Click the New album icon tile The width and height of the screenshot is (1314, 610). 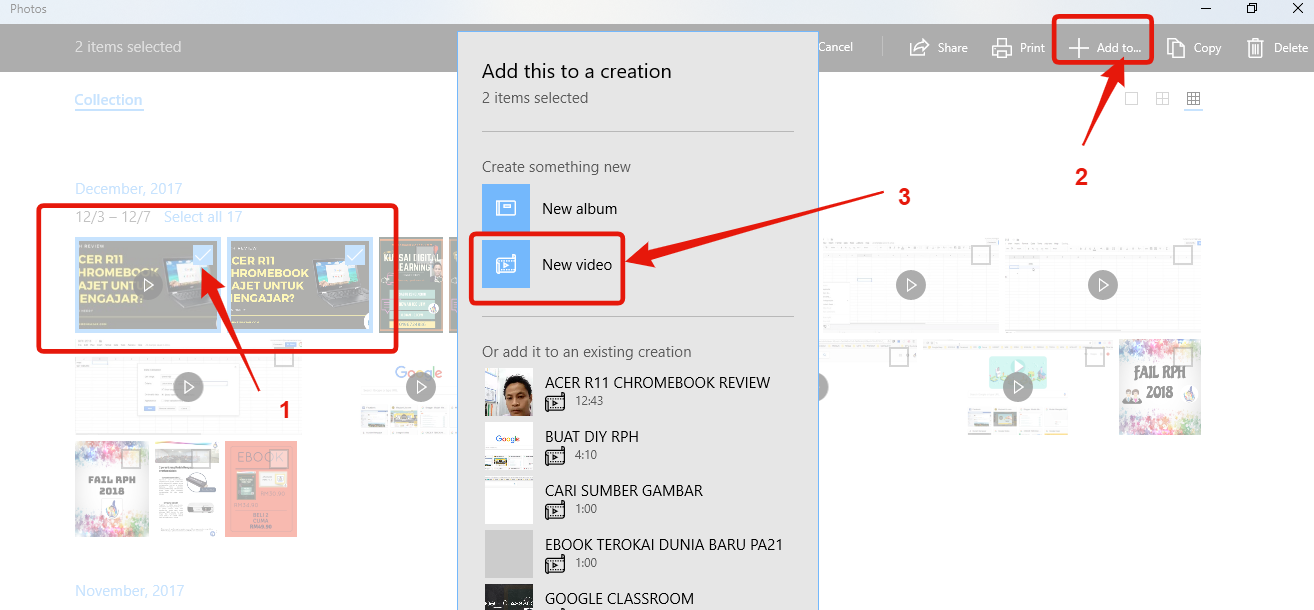click(x=506, y=208)
